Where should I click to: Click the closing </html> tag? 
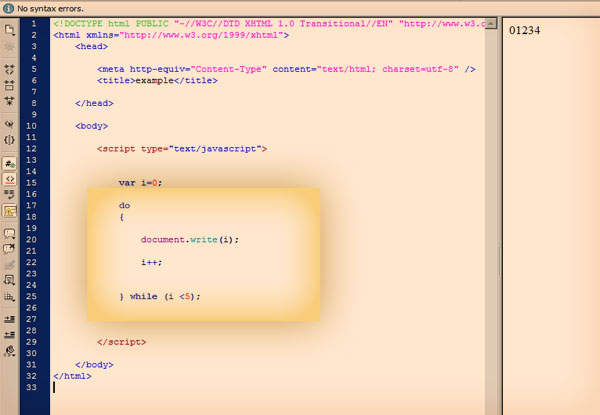(x=72, y=376)
